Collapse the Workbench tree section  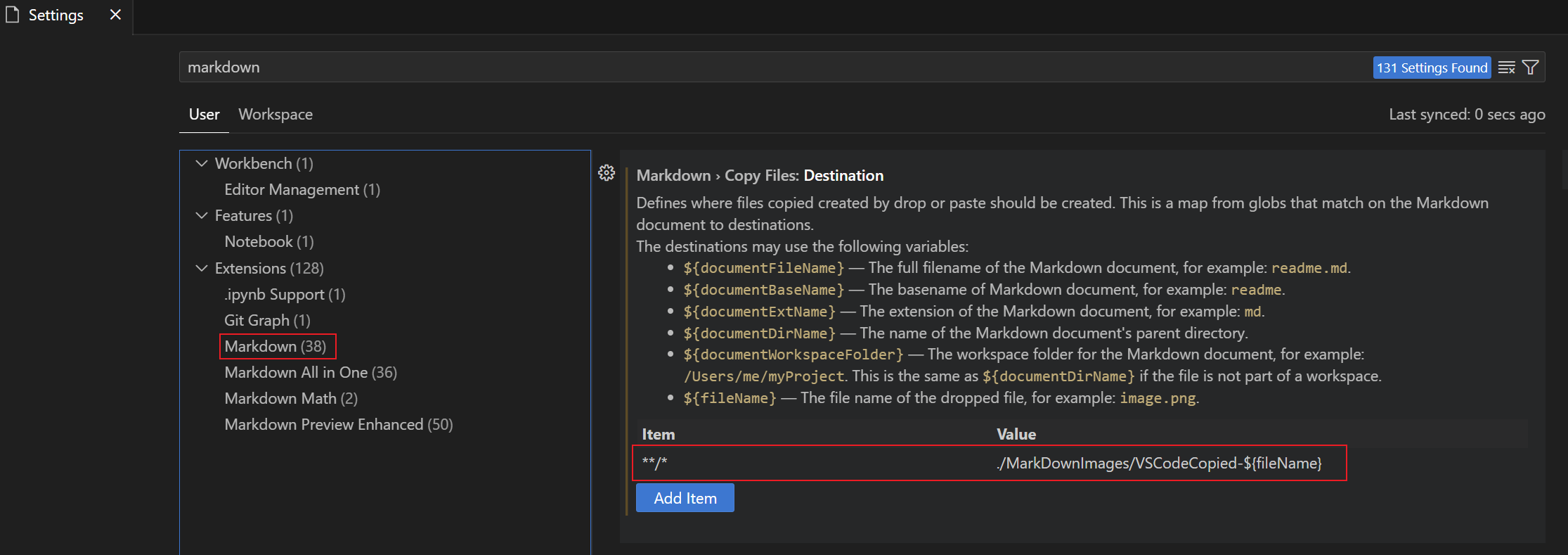click(x=202, y=163)
